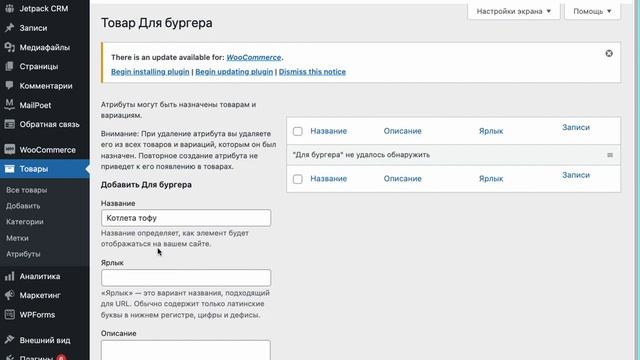
Task: Open the Внешний вид menu item
Action: 44,340
